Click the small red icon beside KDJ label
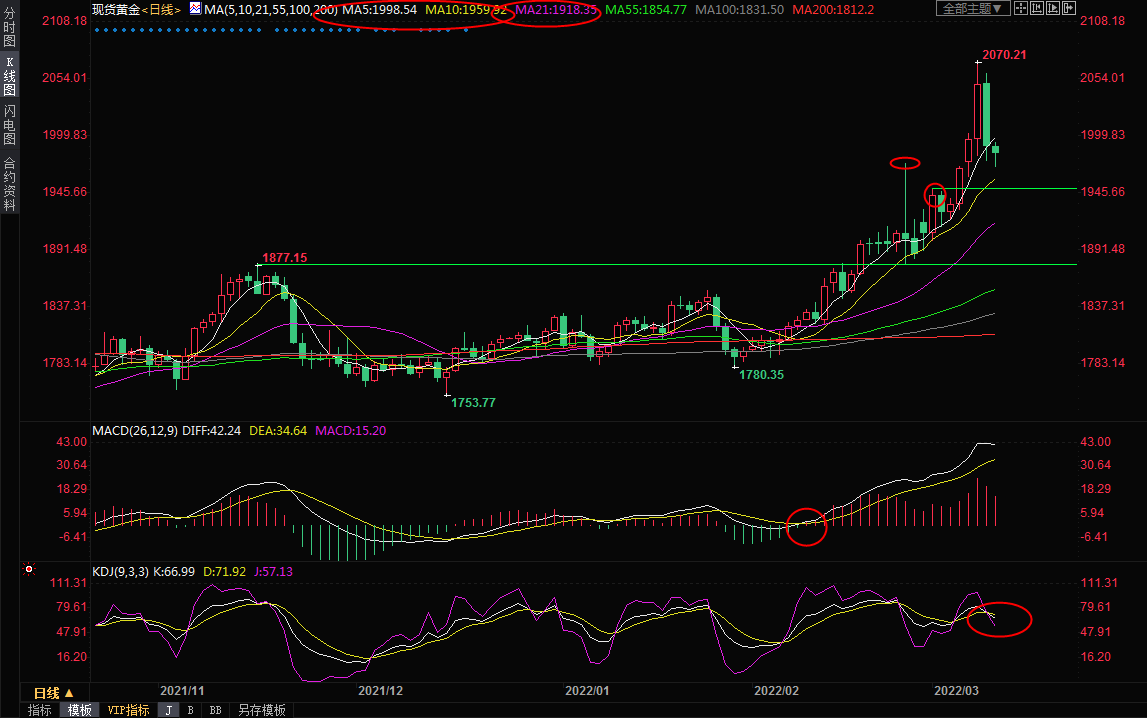1147x718 pixels. tap(29, 571)
